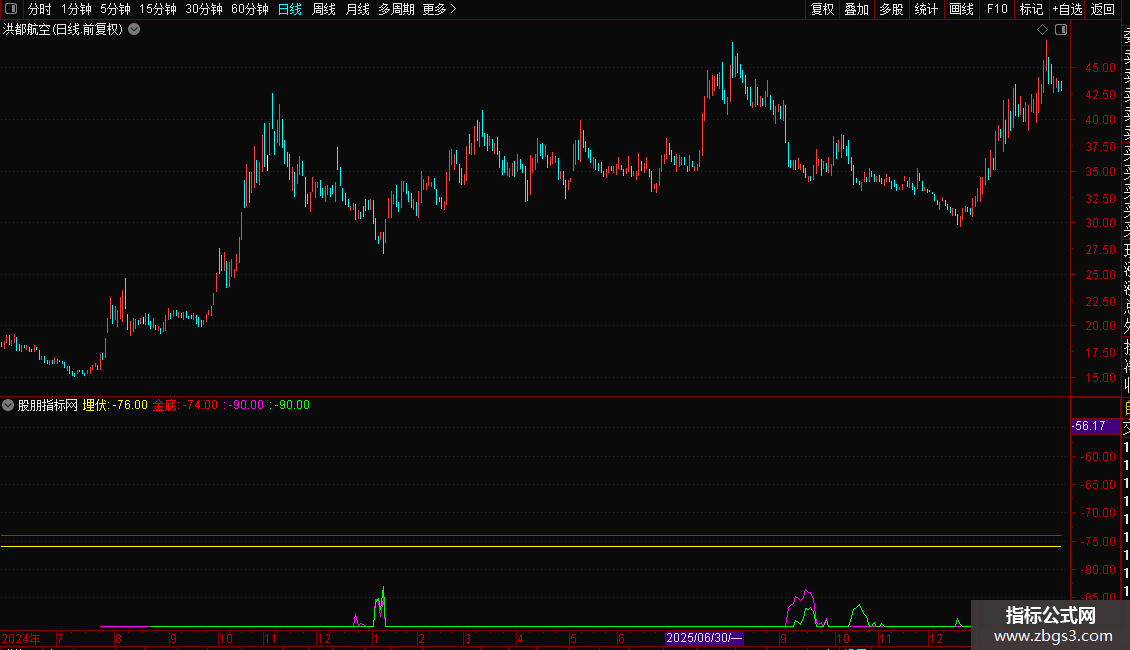Open the 统计 statistics tool
The width and height of the screenshot is (1130, 650).
pyautogui.click(x=926, y=9)
